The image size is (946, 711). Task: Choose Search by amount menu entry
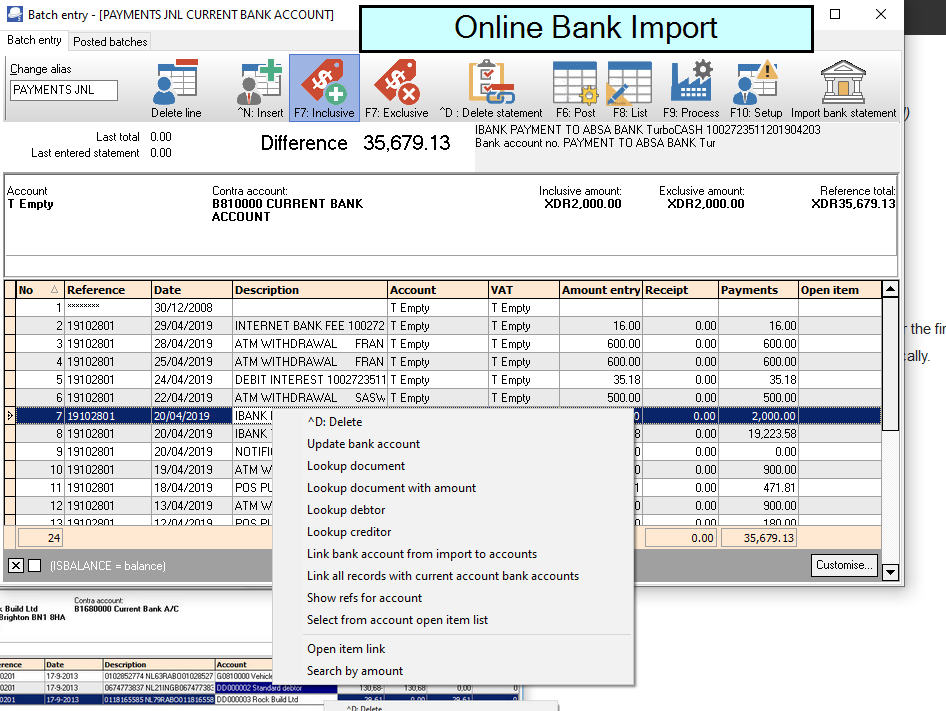click(x=355, y=671)
